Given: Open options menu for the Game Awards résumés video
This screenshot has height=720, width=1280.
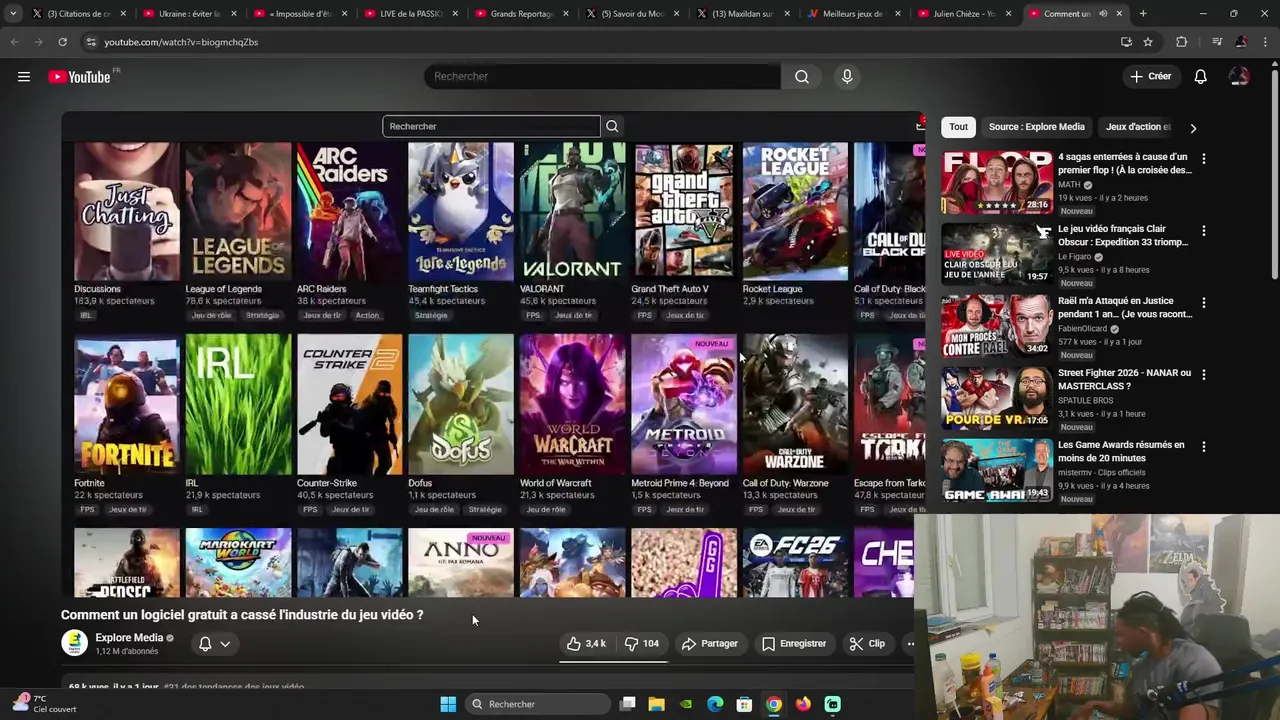Looking at the screenshot, I should click(x=1203, y=447).
